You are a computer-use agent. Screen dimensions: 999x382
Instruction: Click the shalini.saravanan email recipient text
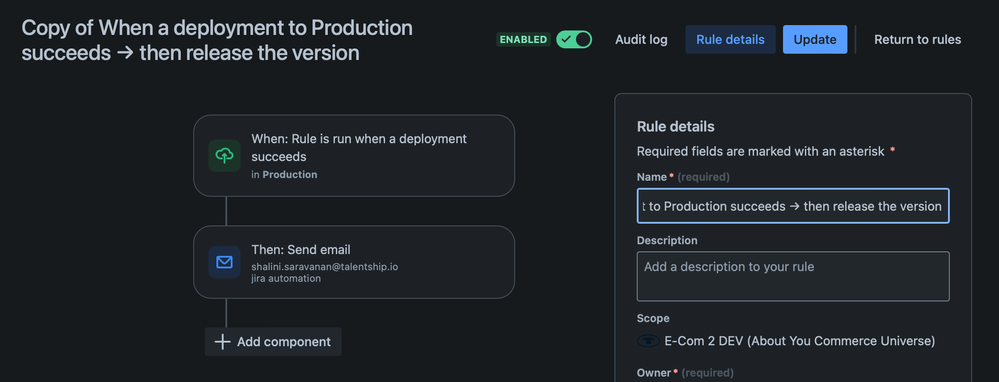(x=324, y=267)
